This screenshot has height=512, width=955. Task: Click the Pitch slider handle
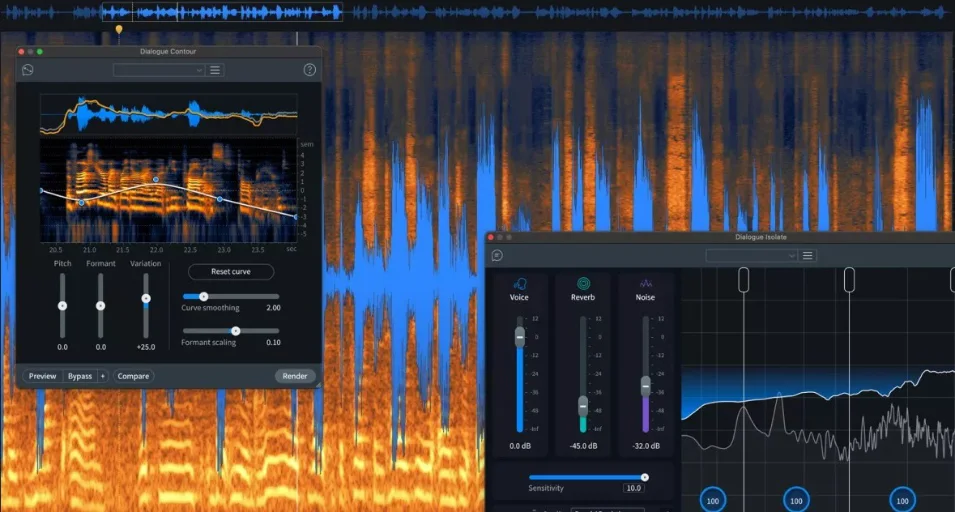[x=62, y=306]
